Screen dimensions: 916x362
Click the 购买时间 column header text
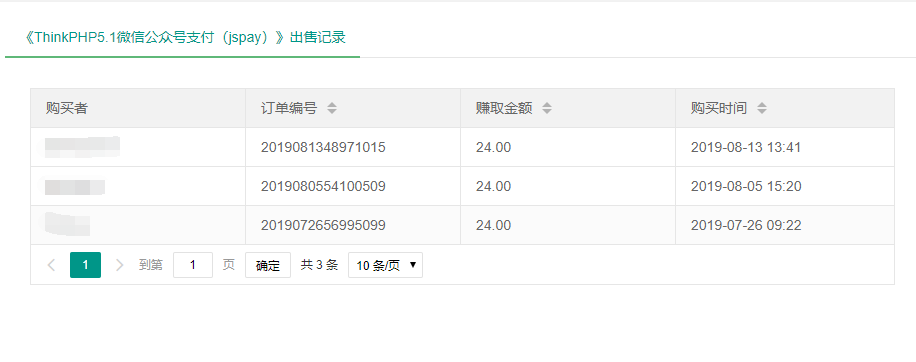point(719,108)
